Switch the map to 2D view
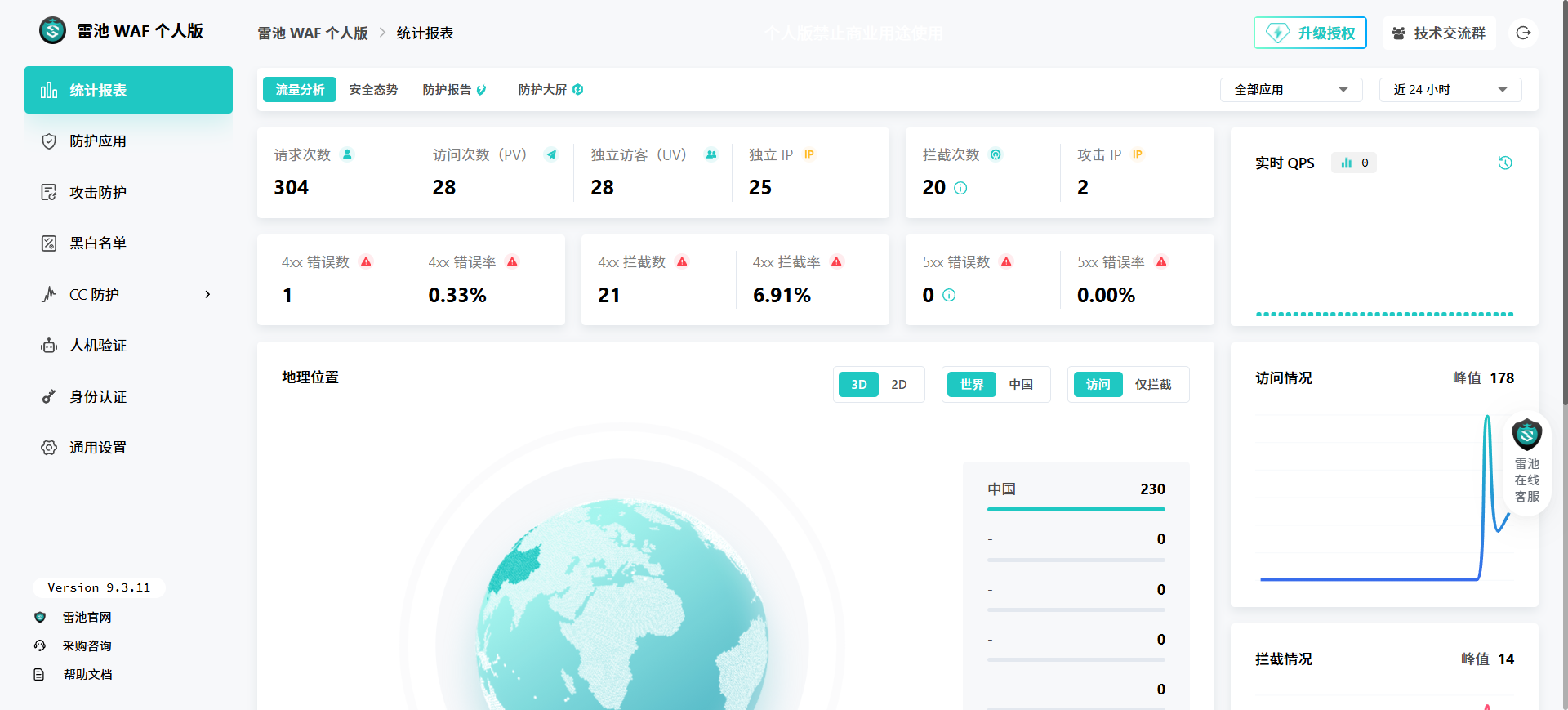Viewport: 1568px width, 710px height. 898,384
